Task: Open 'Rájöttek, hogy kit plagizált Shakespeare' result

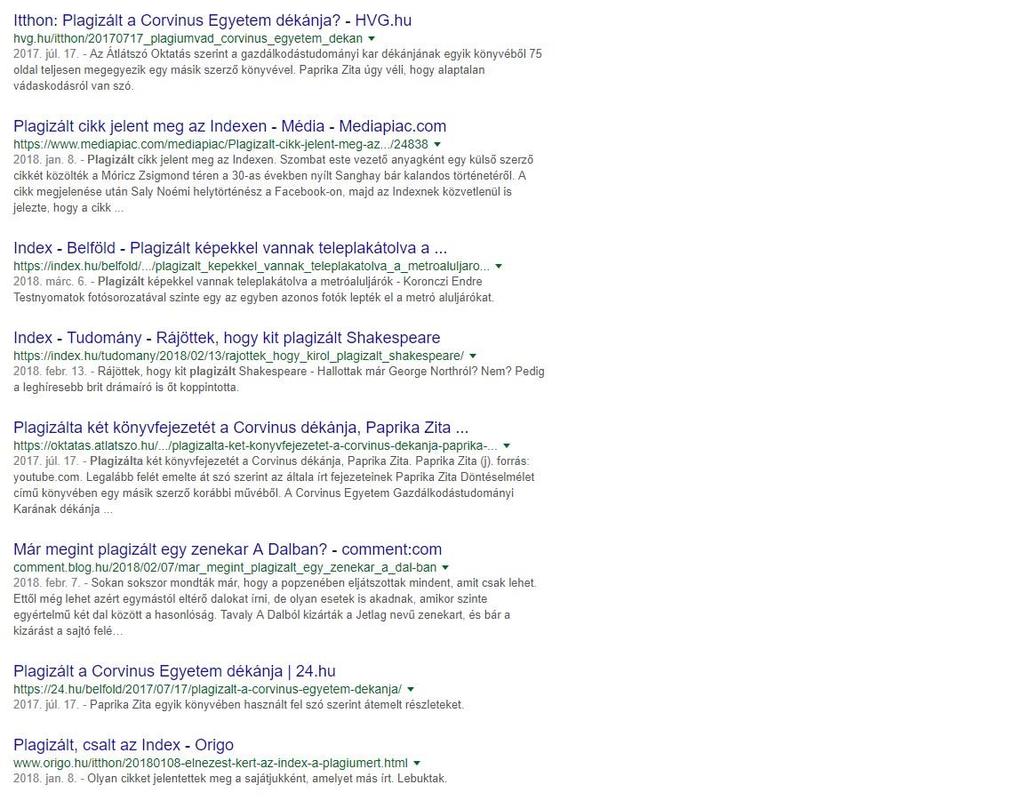Action: pos(227,338)
